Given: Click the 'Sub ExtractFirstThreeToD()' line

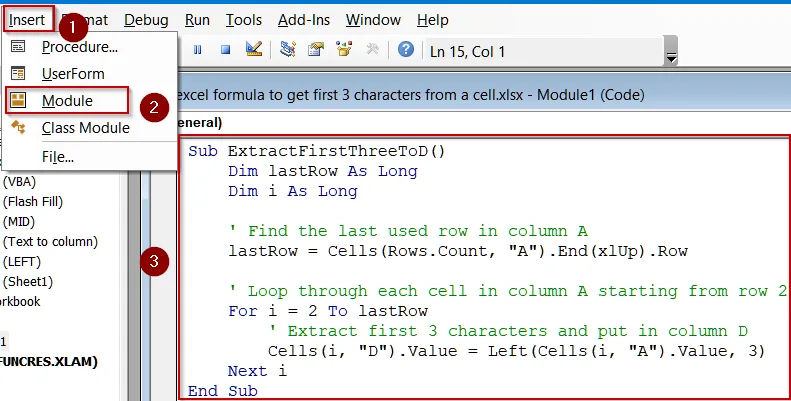Looking at the screenshot, I should [316, 151].
